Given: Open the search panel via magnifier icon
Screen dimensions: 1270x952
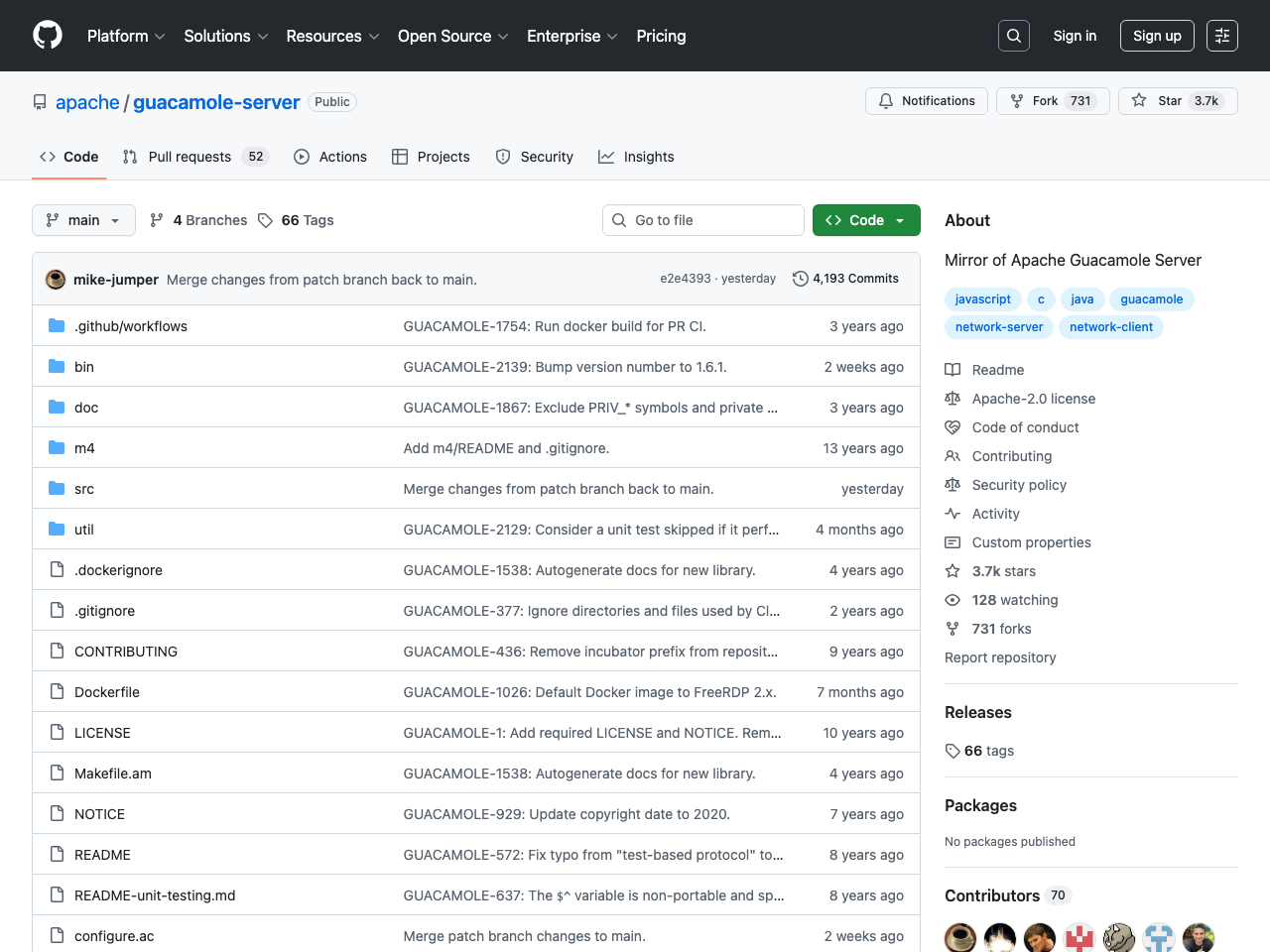Looking at the screenshot, I should [x=1013, y=36].
